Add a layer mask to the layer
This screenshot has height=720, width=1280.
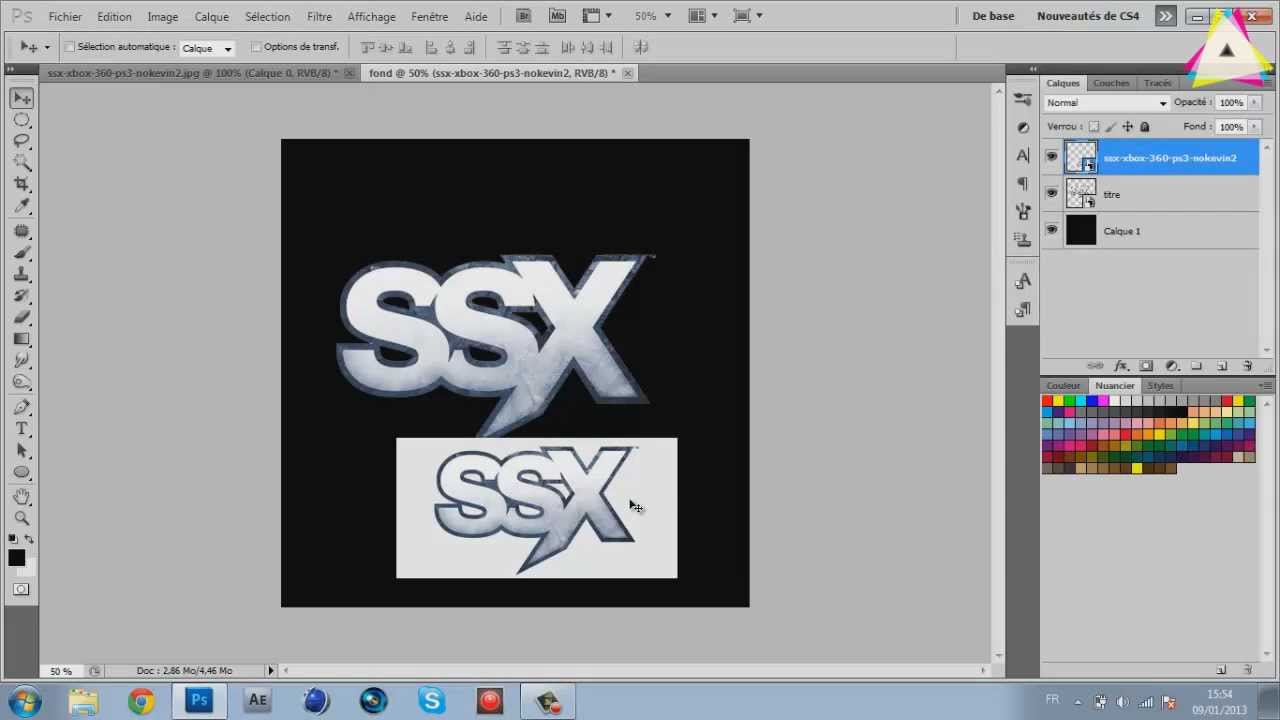pyautogui.click(x=1146, y=366)
